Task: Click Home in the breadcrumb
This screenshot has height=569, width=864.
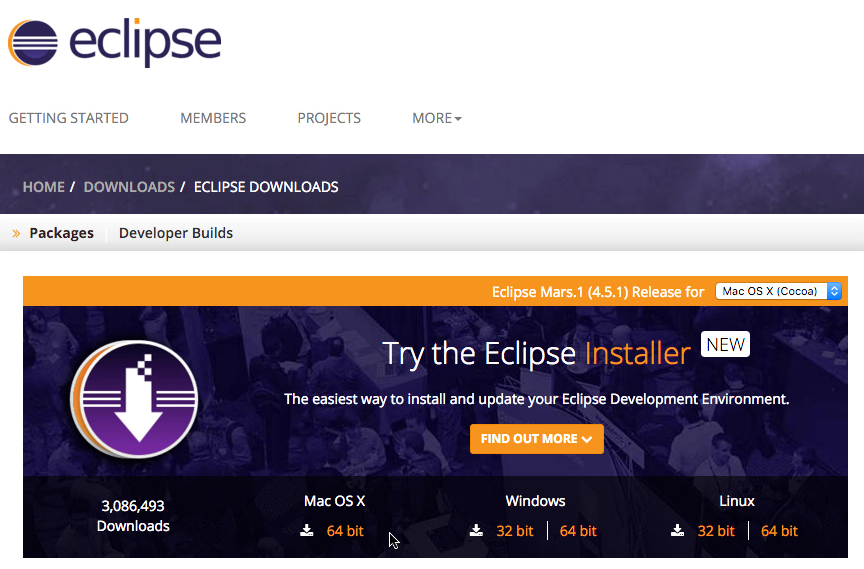Action: (44, 187)
